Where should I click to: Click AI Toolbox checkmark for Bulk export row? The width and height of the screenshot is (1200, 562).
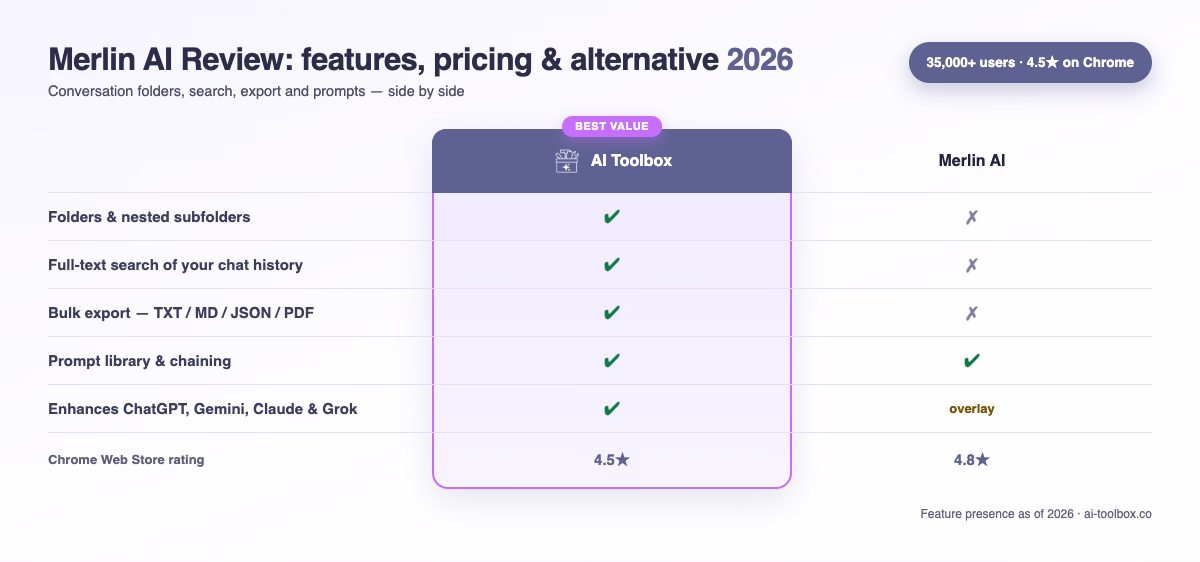click(x=612, y=313)
